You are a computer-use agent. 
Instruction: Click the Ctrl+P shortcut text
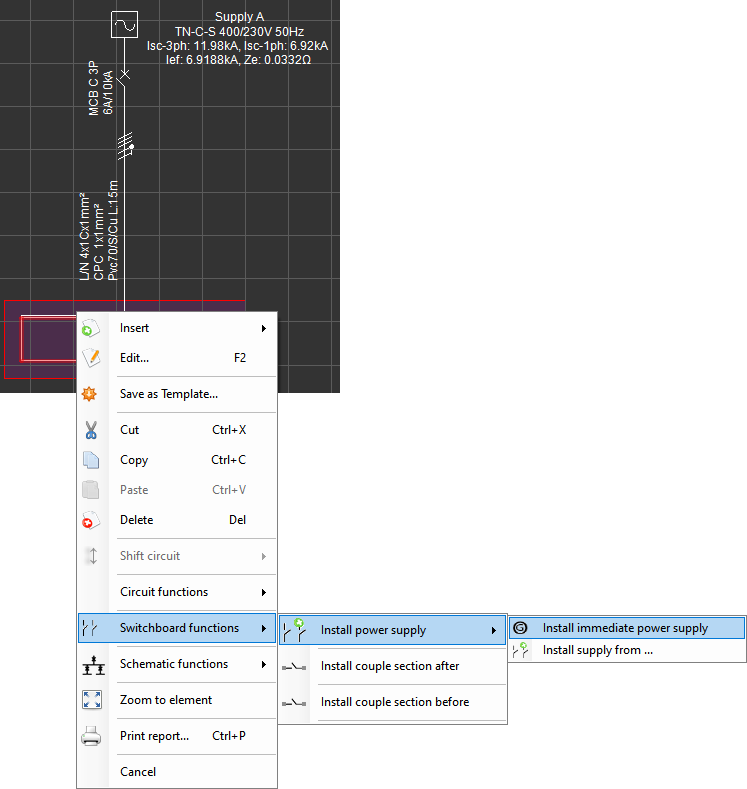229,736
